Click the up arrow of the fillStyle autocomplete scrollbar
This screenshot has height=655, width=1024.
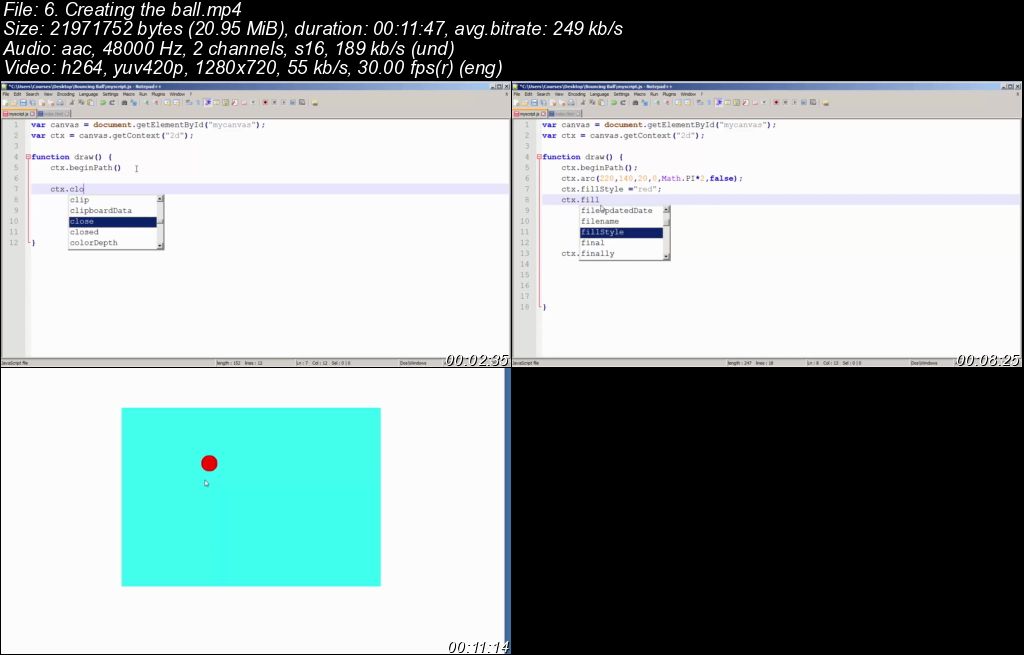click(666, 210)
